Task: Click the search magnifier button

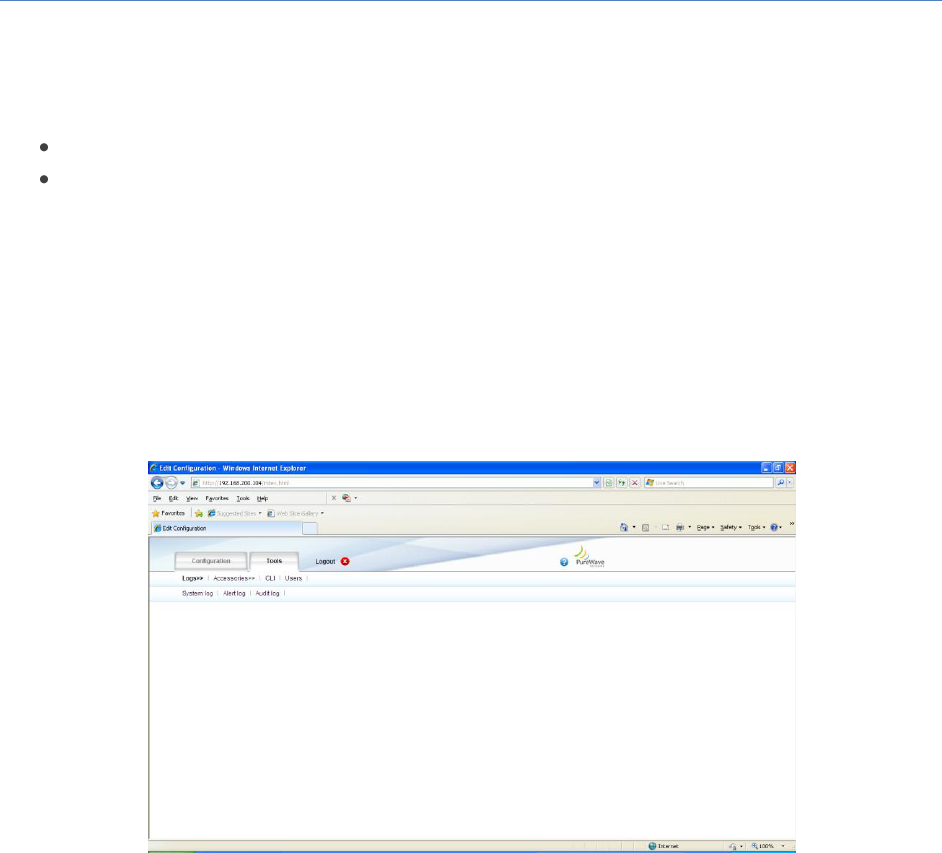Action: tap(780, 483)
